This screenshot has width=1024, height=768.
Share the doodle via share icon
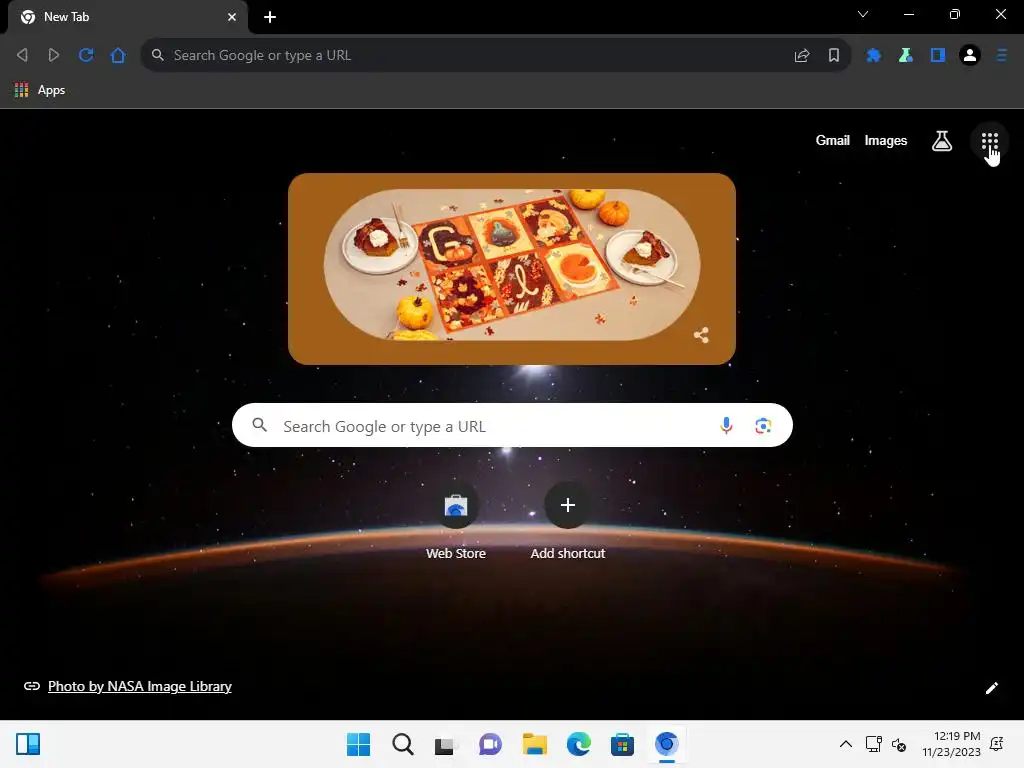click(x=701, y=335)
